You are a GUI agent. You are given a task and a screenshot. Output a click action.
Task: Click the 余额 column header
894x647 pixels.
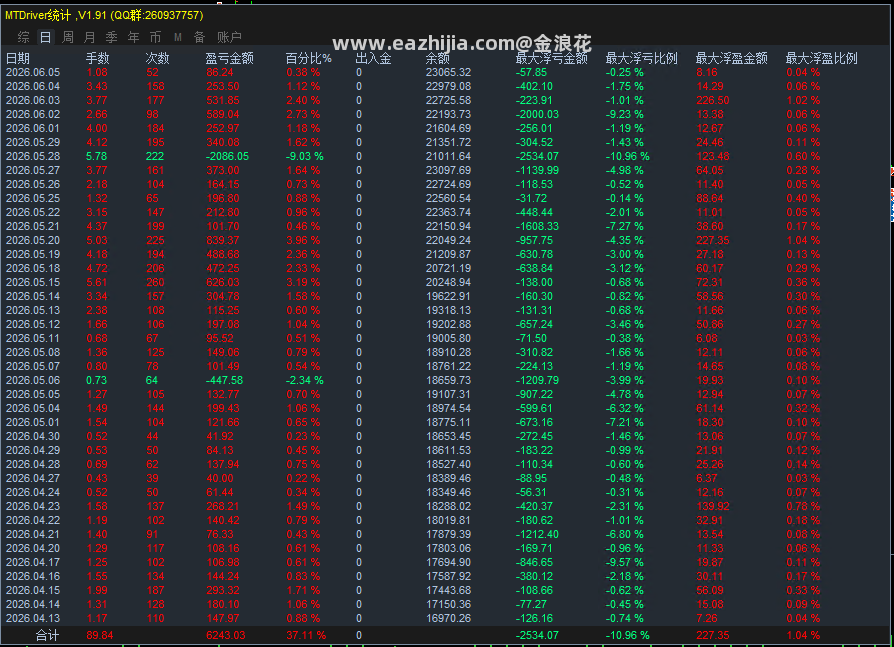[438, 58]
